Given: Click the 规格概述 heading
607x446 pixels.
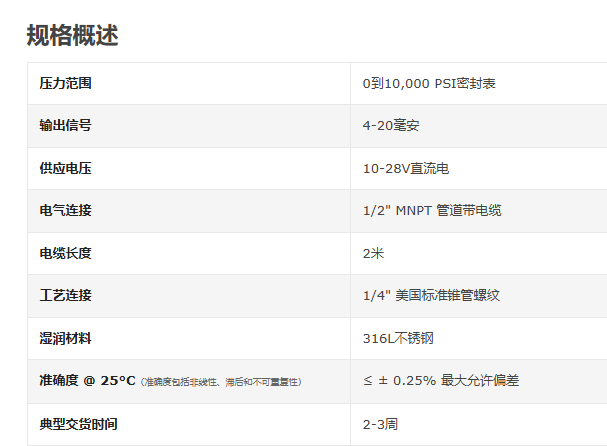Looking at the screenshot, I should (x=73, y=35).
